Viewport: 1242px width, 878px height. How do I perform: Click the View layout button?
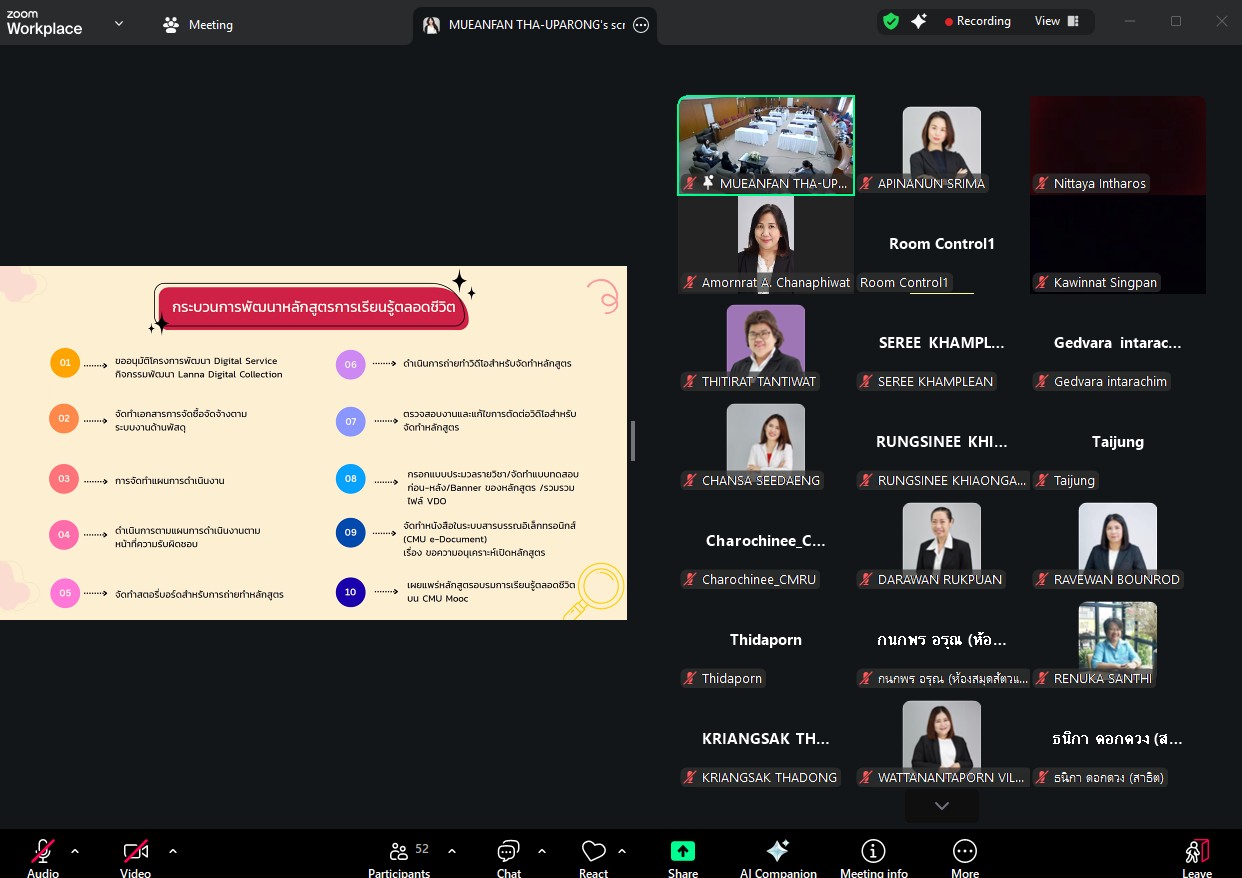pyautogui.click(x=1057, y=21)
